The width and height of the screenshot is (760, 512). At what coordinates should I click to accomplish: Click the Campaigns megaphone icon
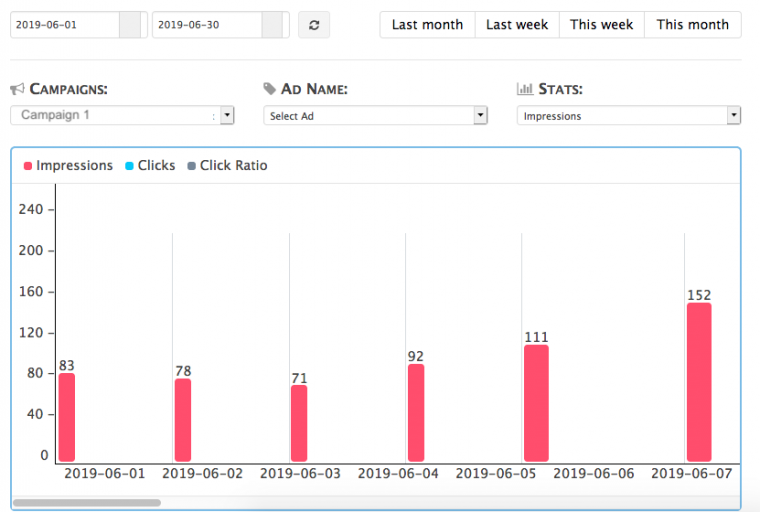tap(17, 89)
